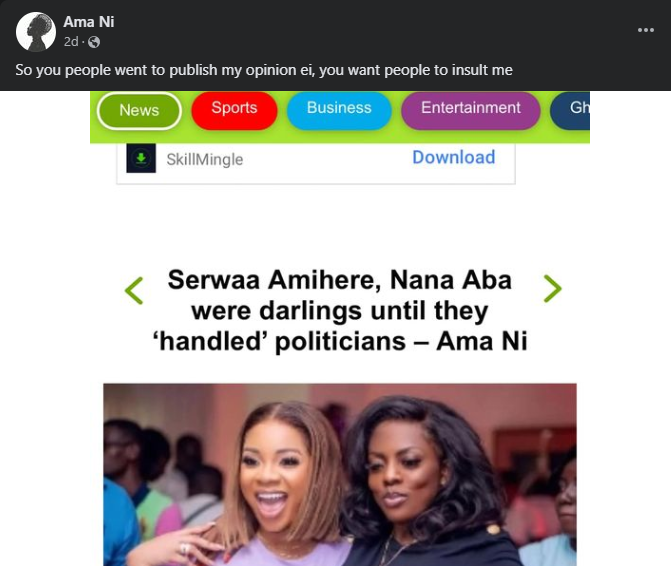Select the Sports category tab
The image size is (671, 566).
click(x=234, y=109)
